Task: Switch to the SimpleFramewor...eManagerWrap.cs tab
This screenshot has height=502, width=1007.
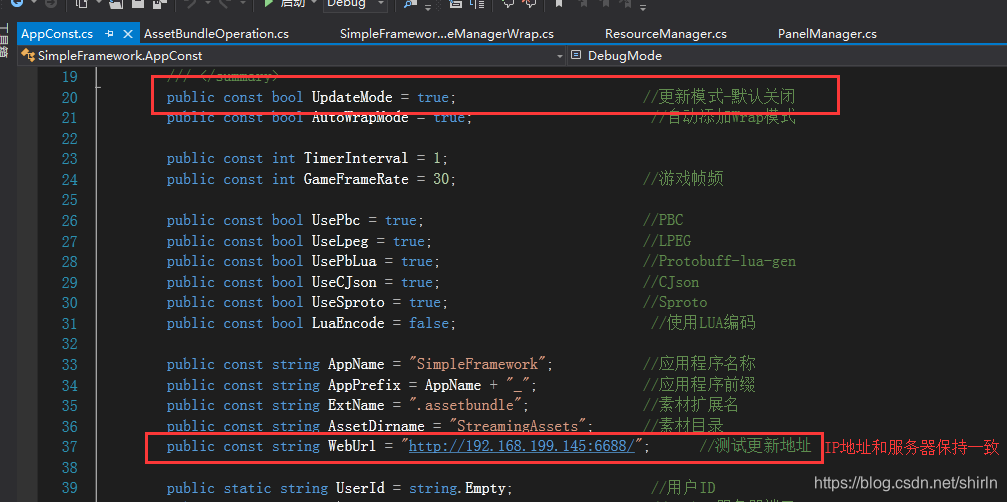Action: pos(447,34)
